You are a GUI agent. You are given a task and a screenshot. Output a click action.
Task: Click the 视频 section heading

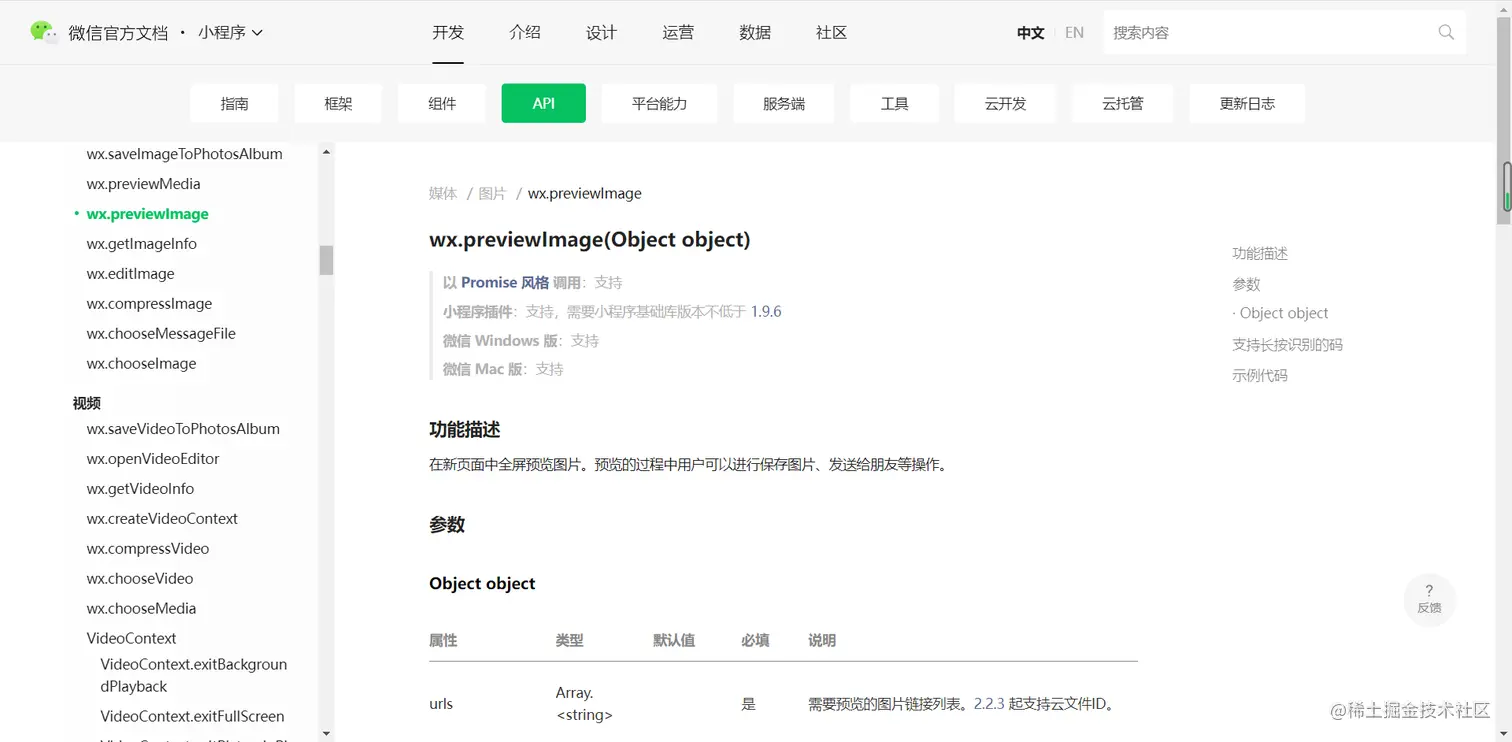86,403
